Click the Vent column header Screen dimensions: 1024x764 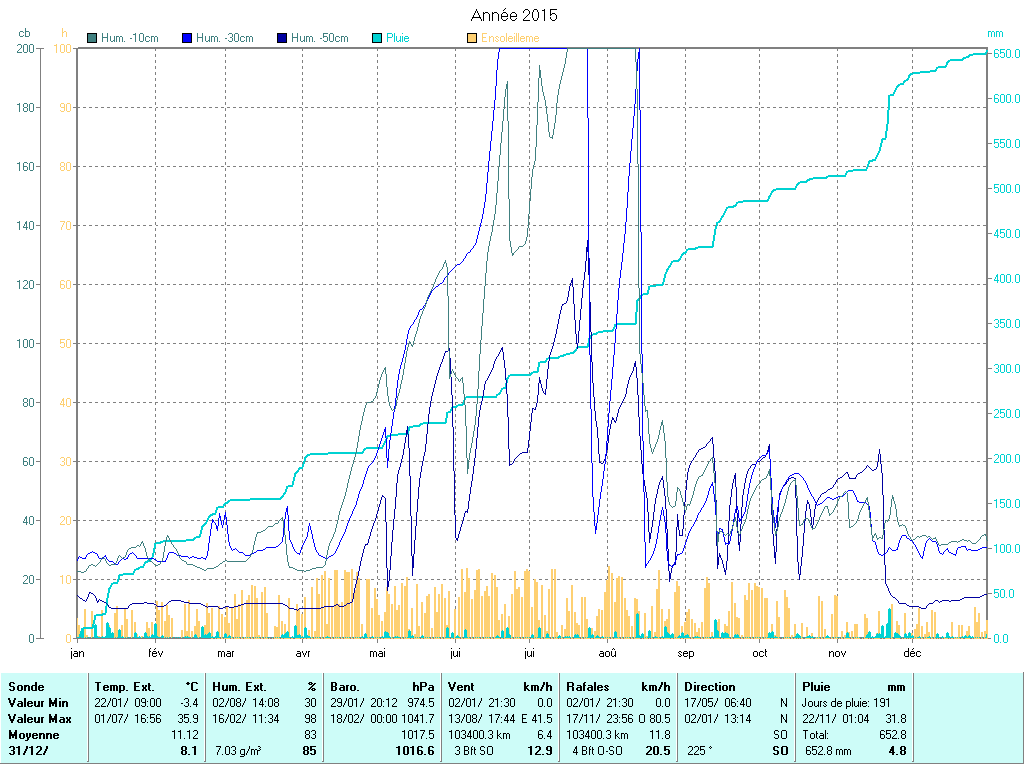point(461,687)
